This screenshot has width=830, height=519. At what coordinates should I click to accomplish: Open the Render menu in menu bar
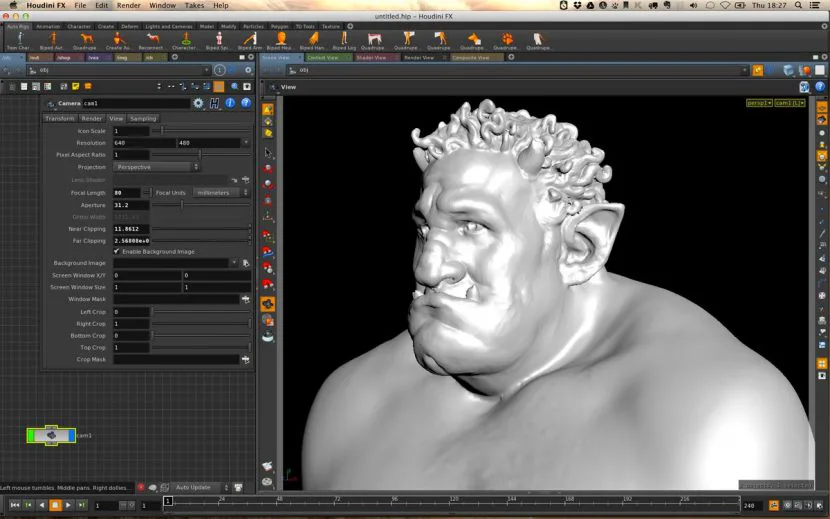pyautogui.click(x=129, y=5)
